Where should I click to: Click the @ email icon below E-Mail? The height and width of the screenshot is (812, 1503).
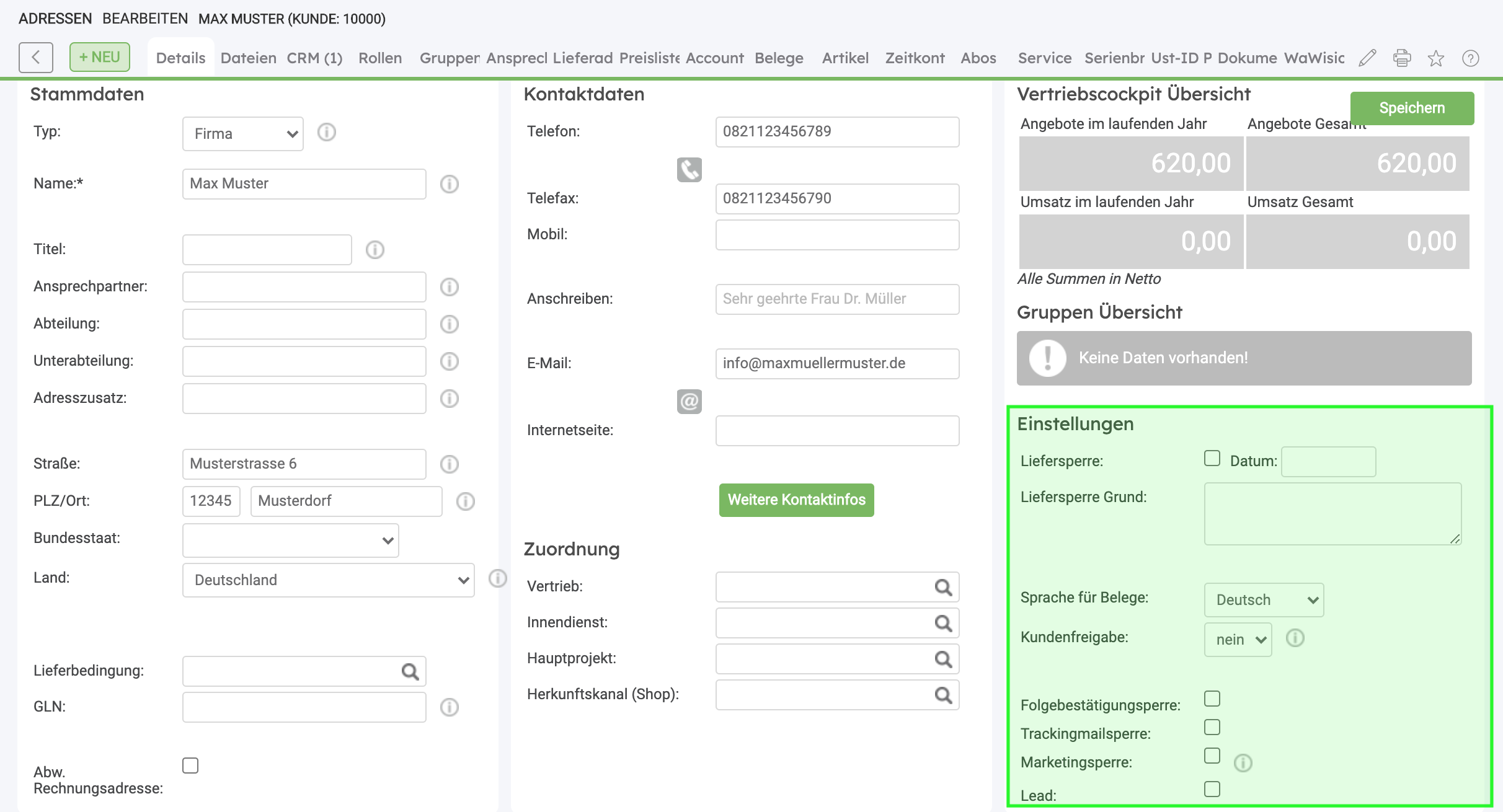click(x=689, y=402)
